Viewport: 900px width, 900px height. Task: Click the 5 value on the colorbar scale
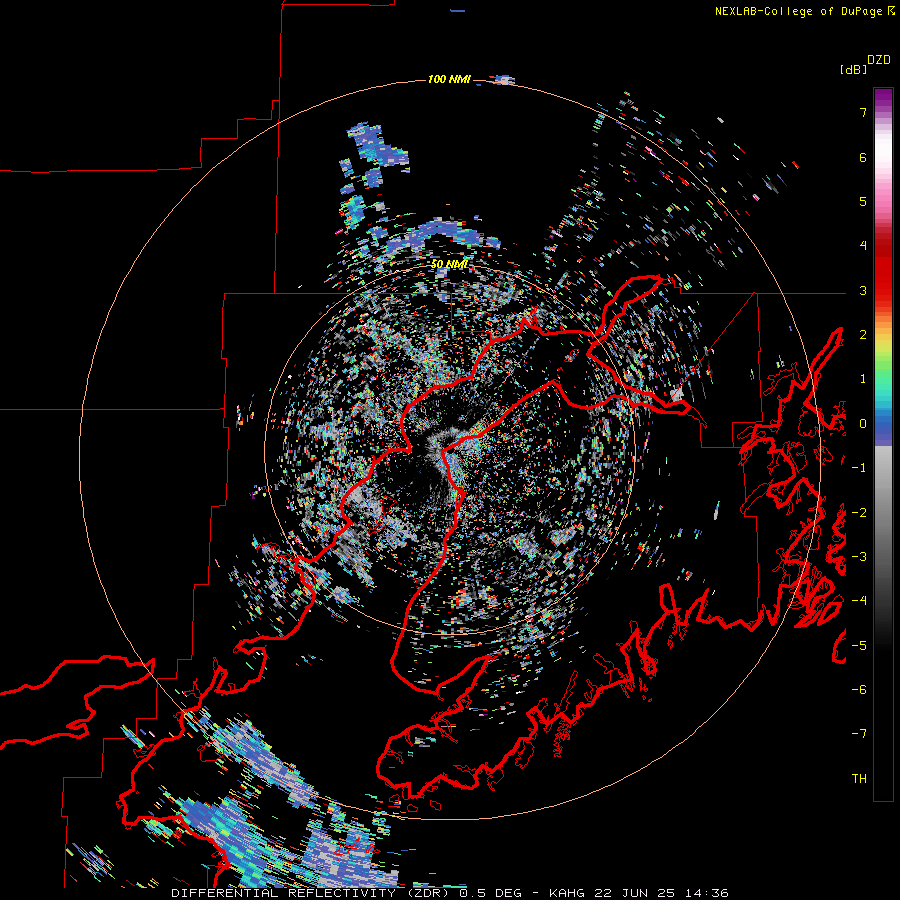pyautogui.click(x=863, y=201)
